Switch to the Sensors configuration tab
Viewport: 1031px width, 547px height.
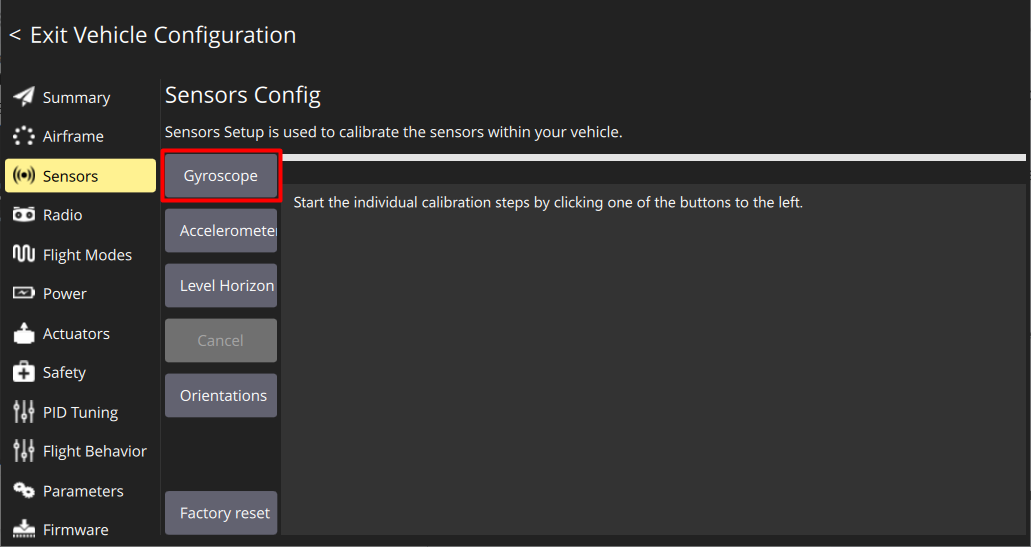click(x=80, y=176)
